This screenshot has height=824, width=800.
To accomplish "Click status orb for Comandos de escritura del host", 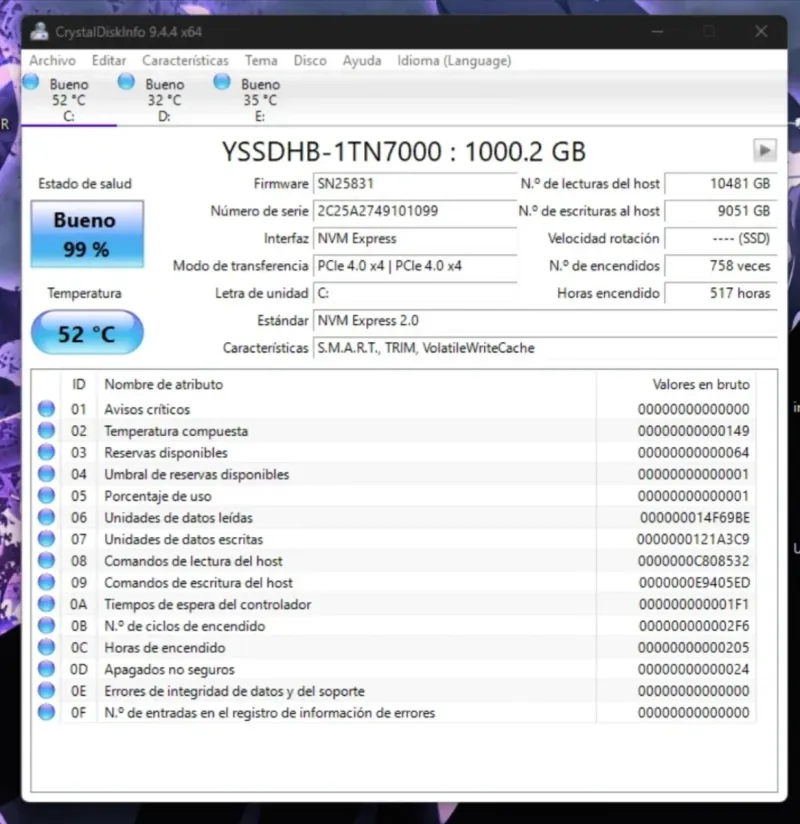I will (x=46, y=582).
